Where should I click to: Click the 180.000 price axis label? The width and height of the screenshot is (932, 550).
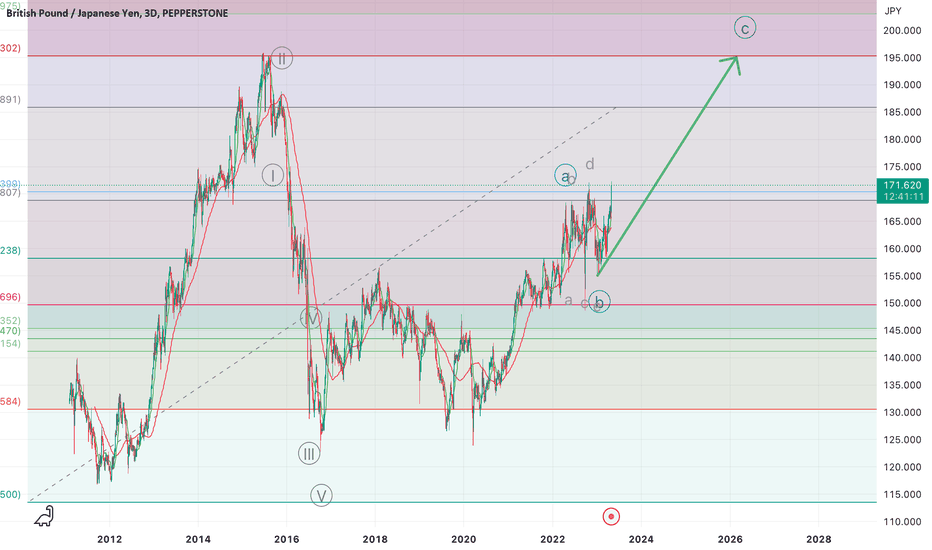[902, 139]
